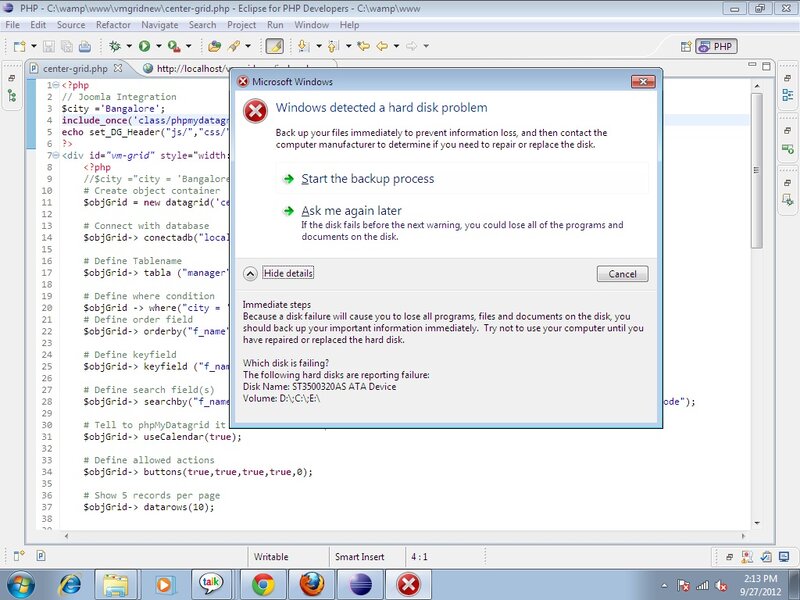
Task: Click the muted volume tray icon
Action: coord(721,586)
